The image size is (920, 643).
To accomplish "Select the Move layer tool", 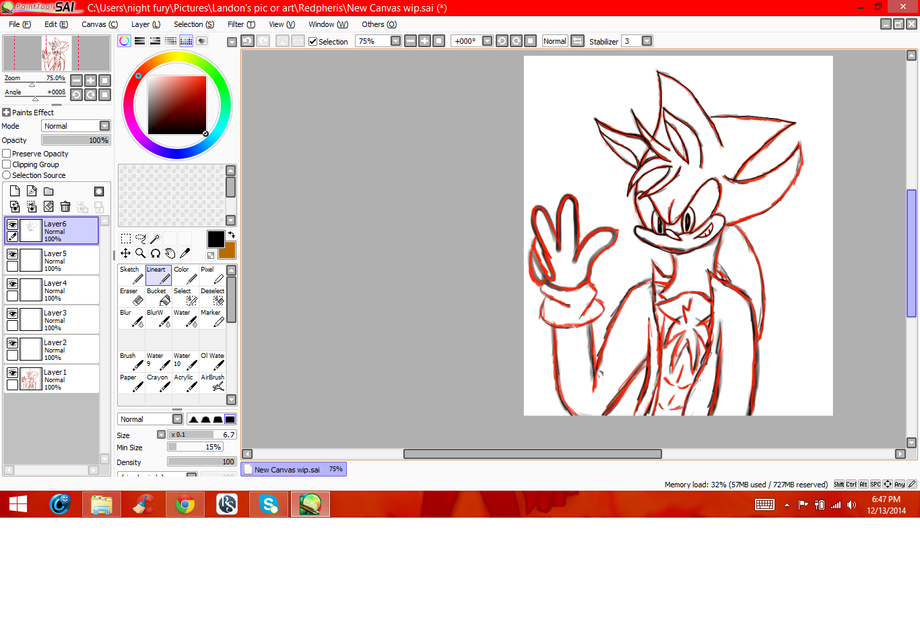I will pyautogui.click(x=126, y=253).
